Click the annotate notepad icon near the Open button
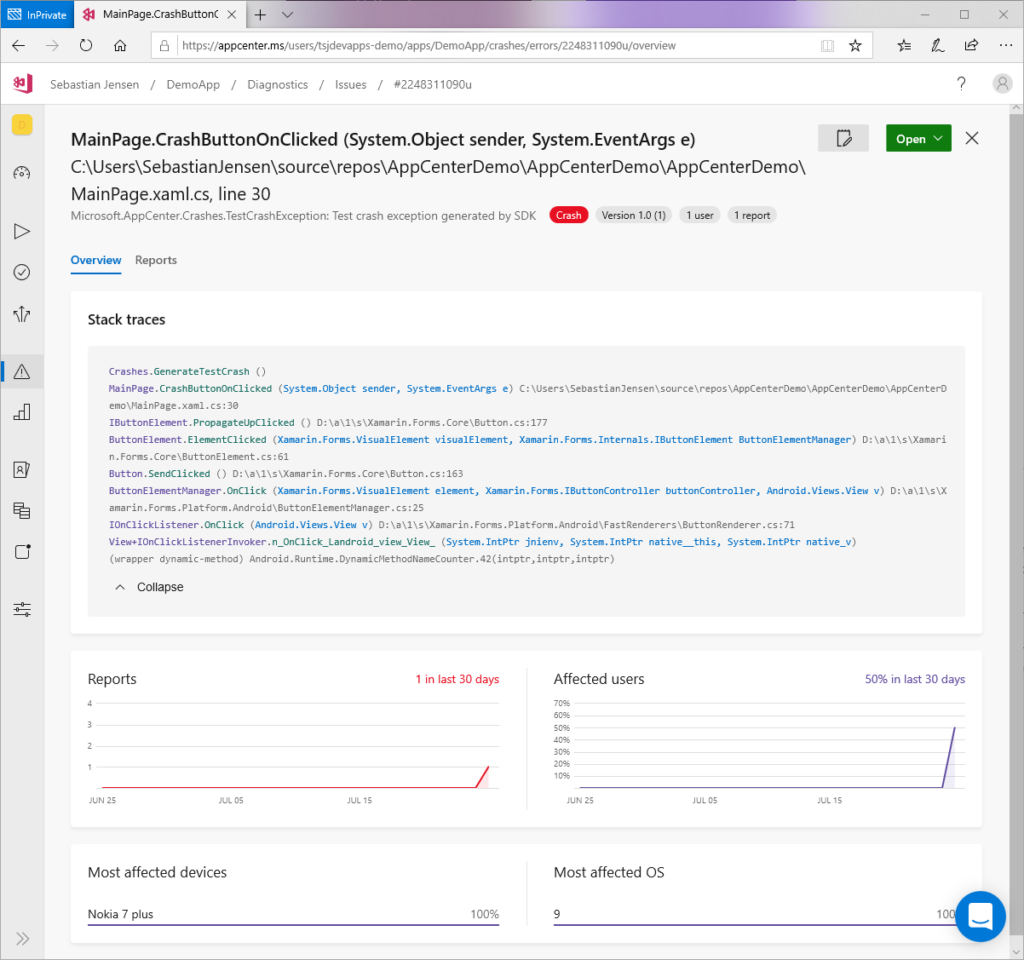This screenshot has height=960, width=1024. (x=843, y=138)
